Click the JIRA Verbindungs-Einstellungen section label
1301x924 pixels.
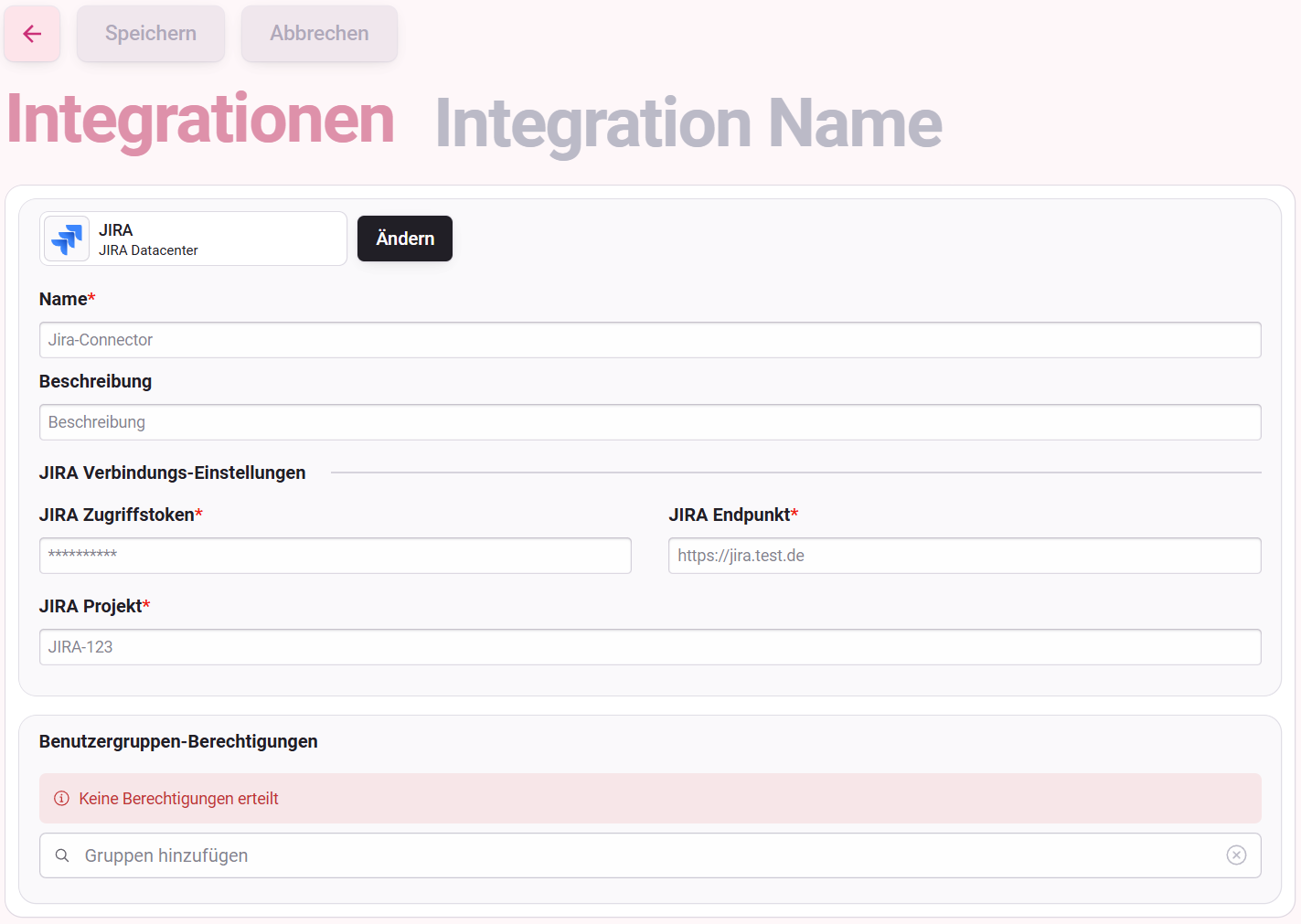pyautogui.click(x=172, y=473)
